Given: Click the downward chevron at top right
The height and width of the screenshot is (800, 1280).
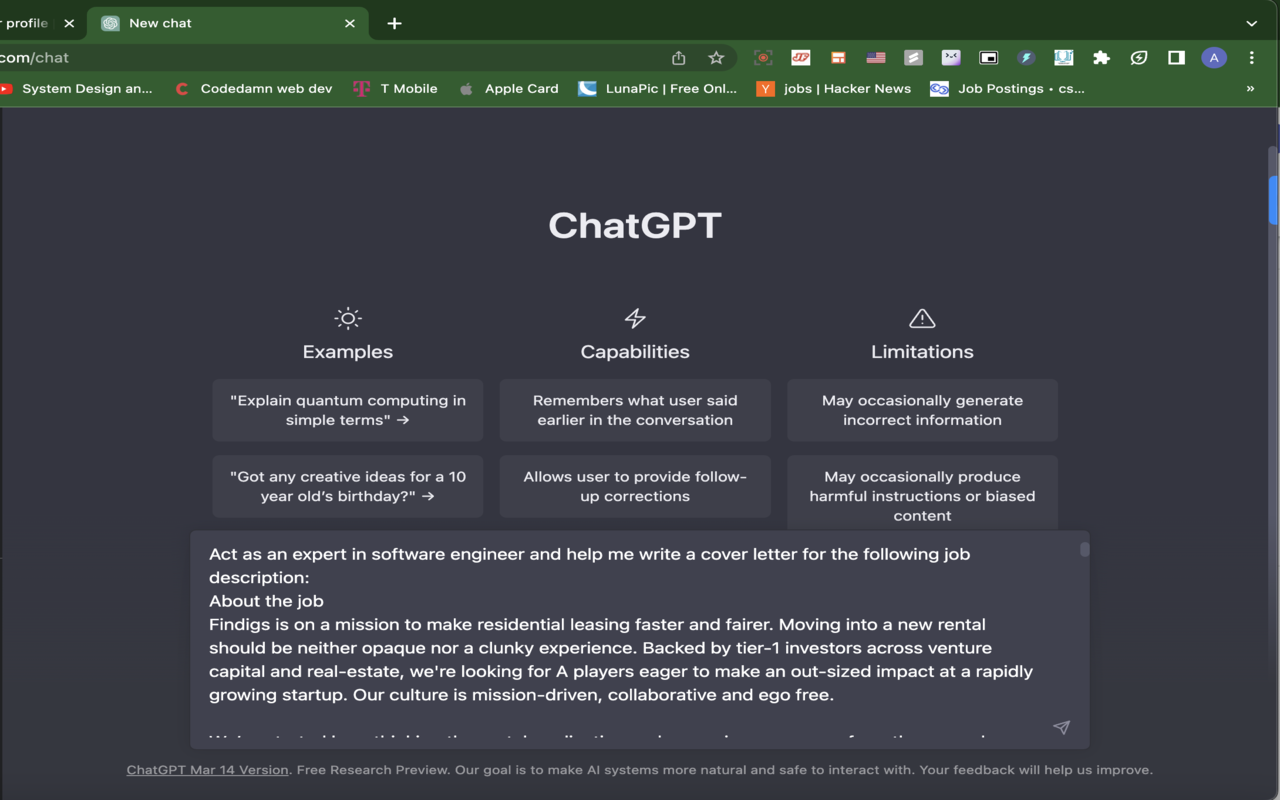Looking at the screenshot, I should point(1251,22).
